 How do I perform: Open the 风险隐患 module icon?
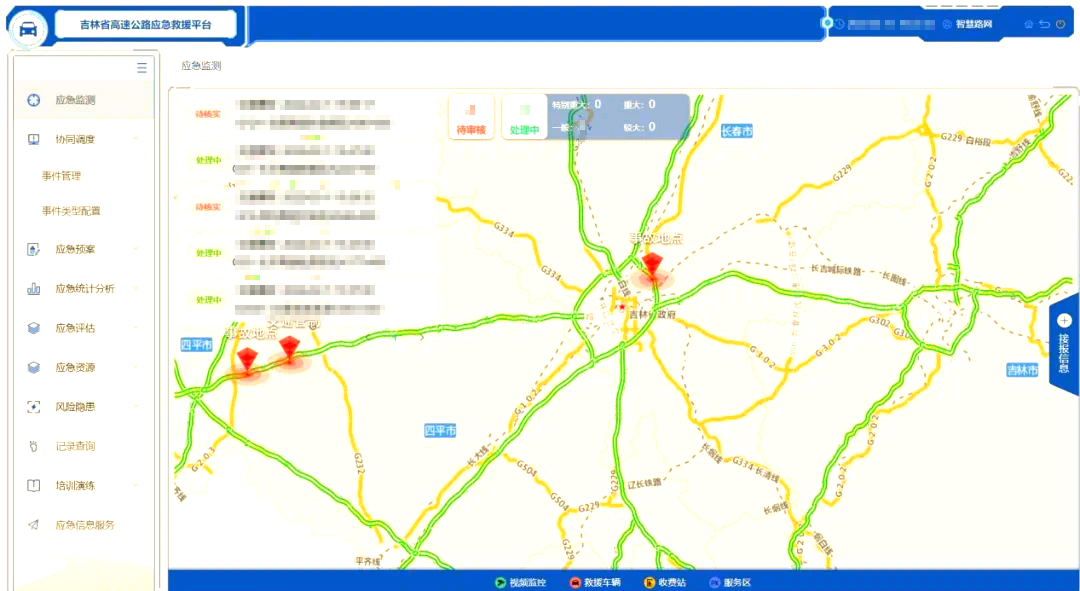32,406
